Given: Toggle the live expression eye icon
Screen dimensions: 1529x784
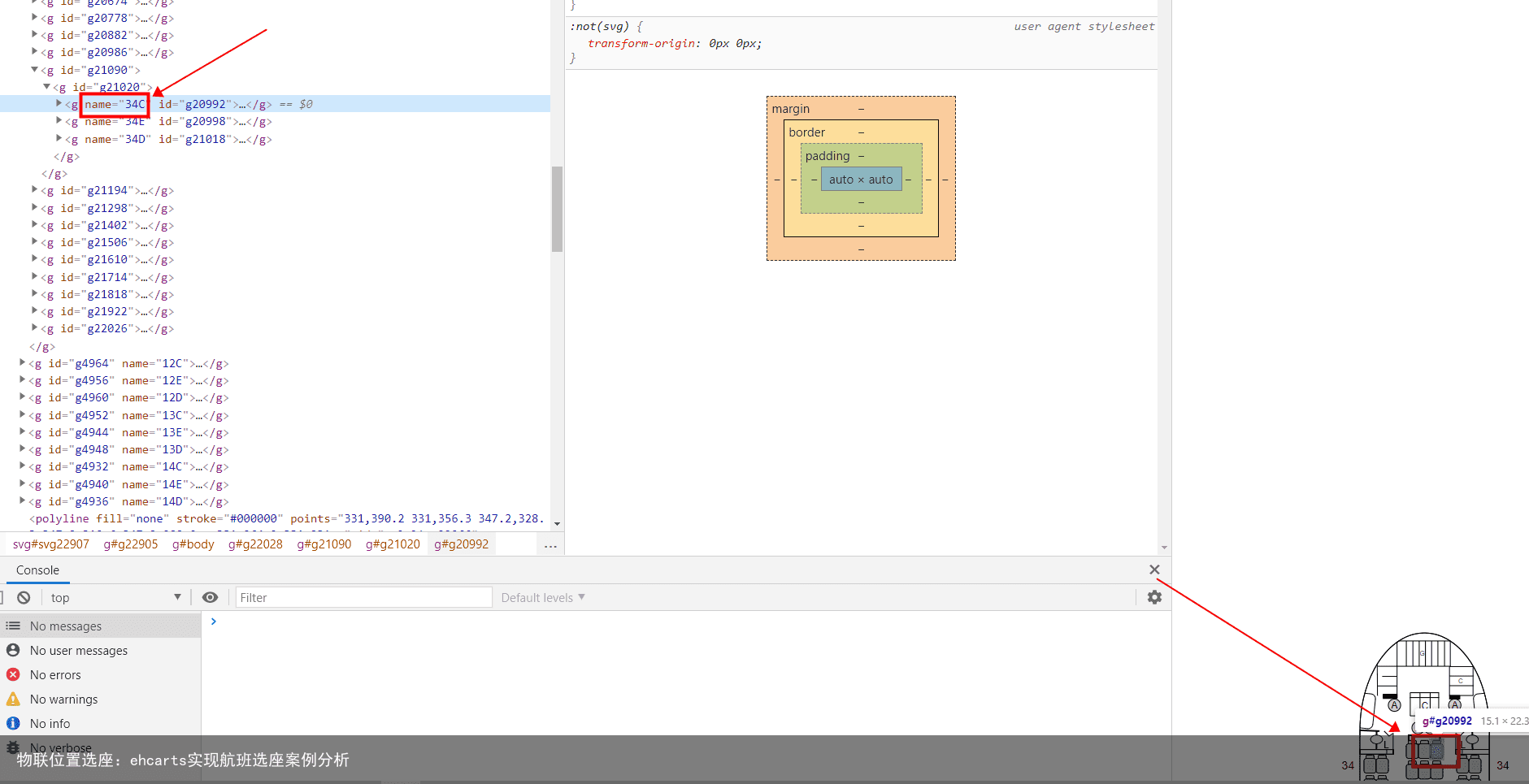Looking at the screenshot, I should pyautogui.click(x=210, y=597).
